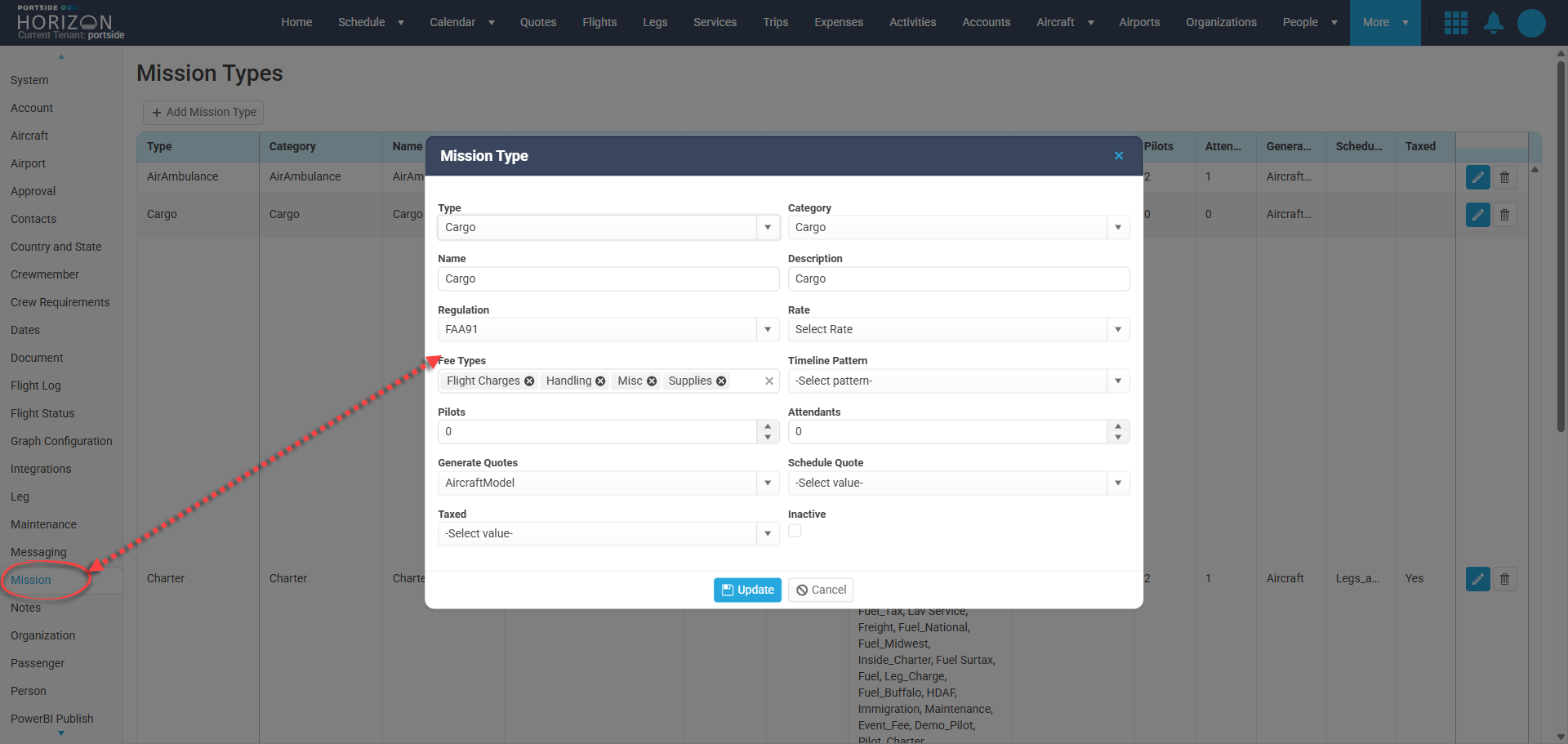Click the Update button
1568x744 pixels.
coord(747,590)
